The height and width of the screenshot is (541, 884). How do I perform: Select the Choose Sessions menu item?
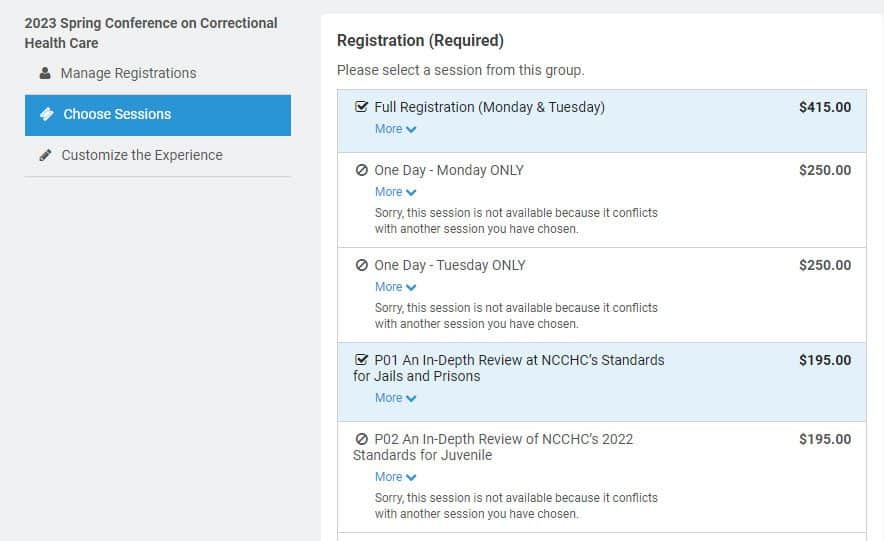(x=117, y=114)
